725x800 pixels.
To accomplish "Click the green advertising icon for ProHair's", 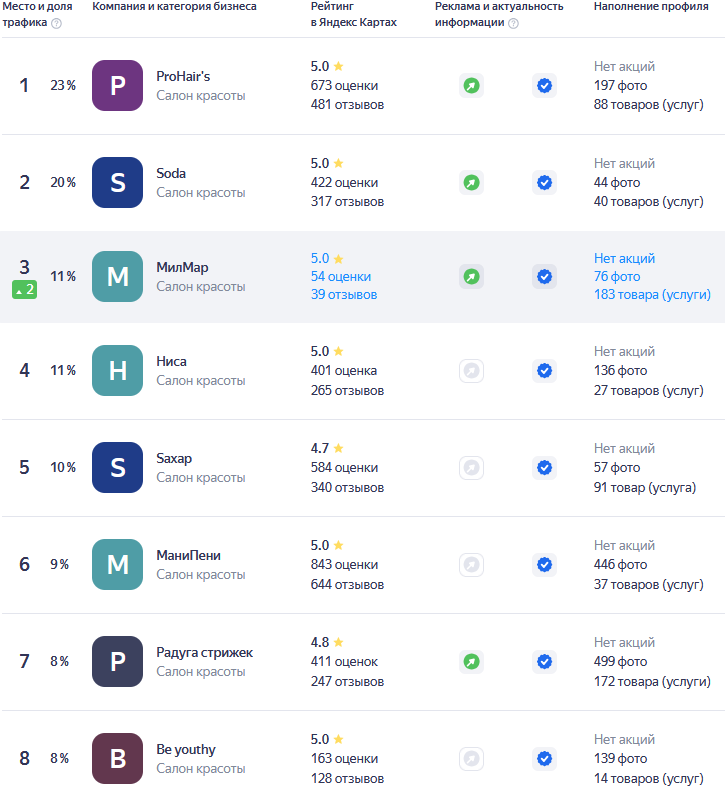I will pos(471,86).
